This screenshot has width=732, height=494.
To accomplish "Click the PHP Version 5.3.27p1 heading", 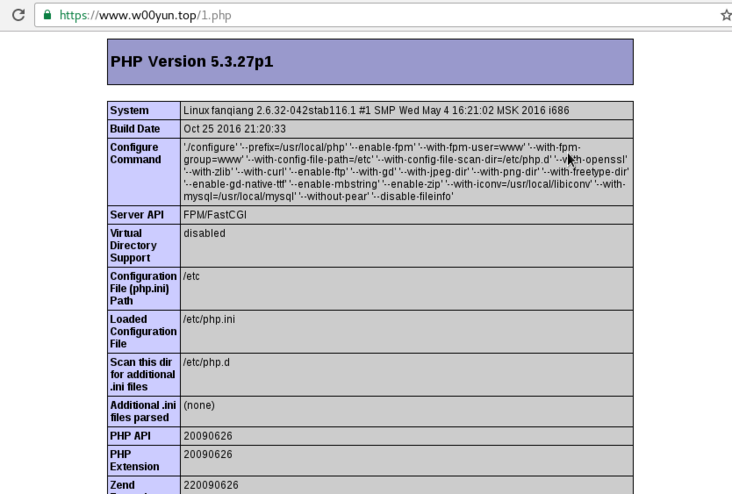I will coord(192,62).
